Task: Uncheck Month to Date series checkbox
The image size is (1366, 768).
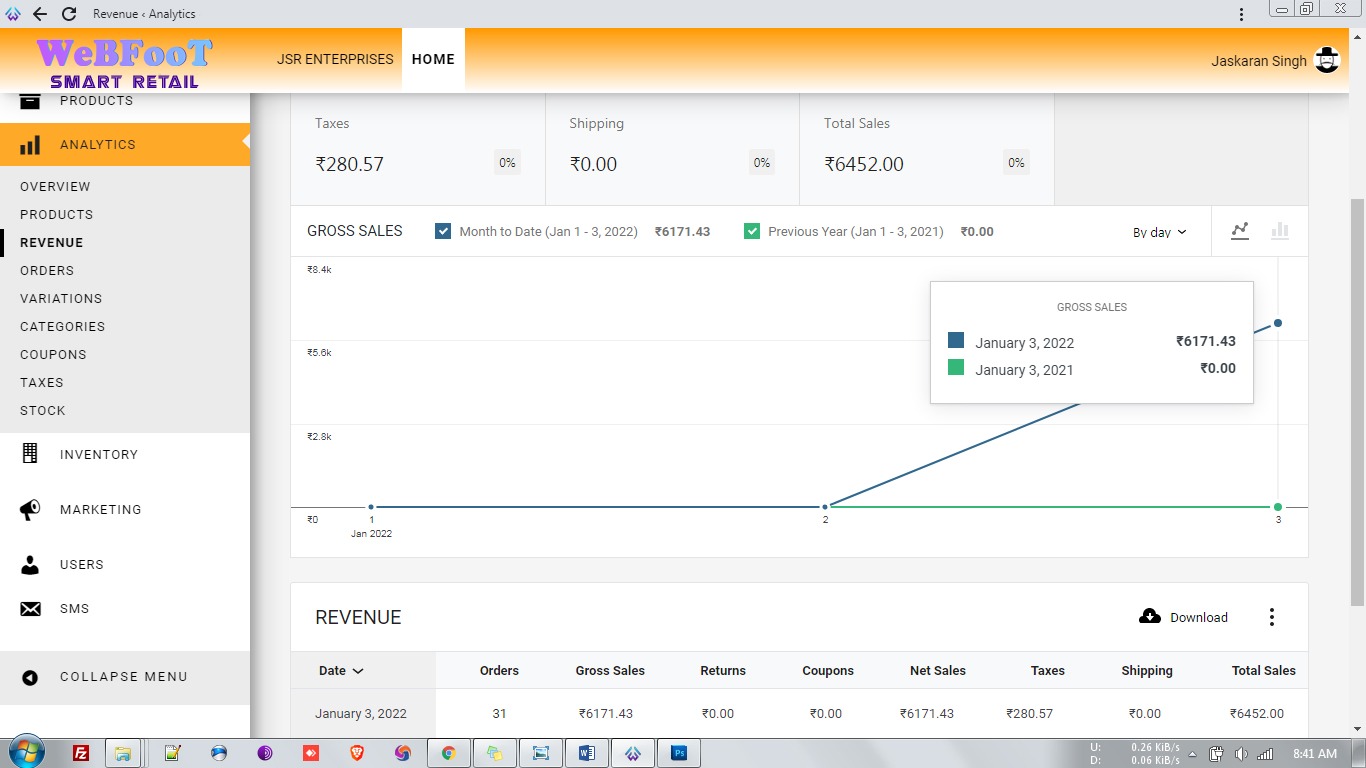Action: click(443, 231)
